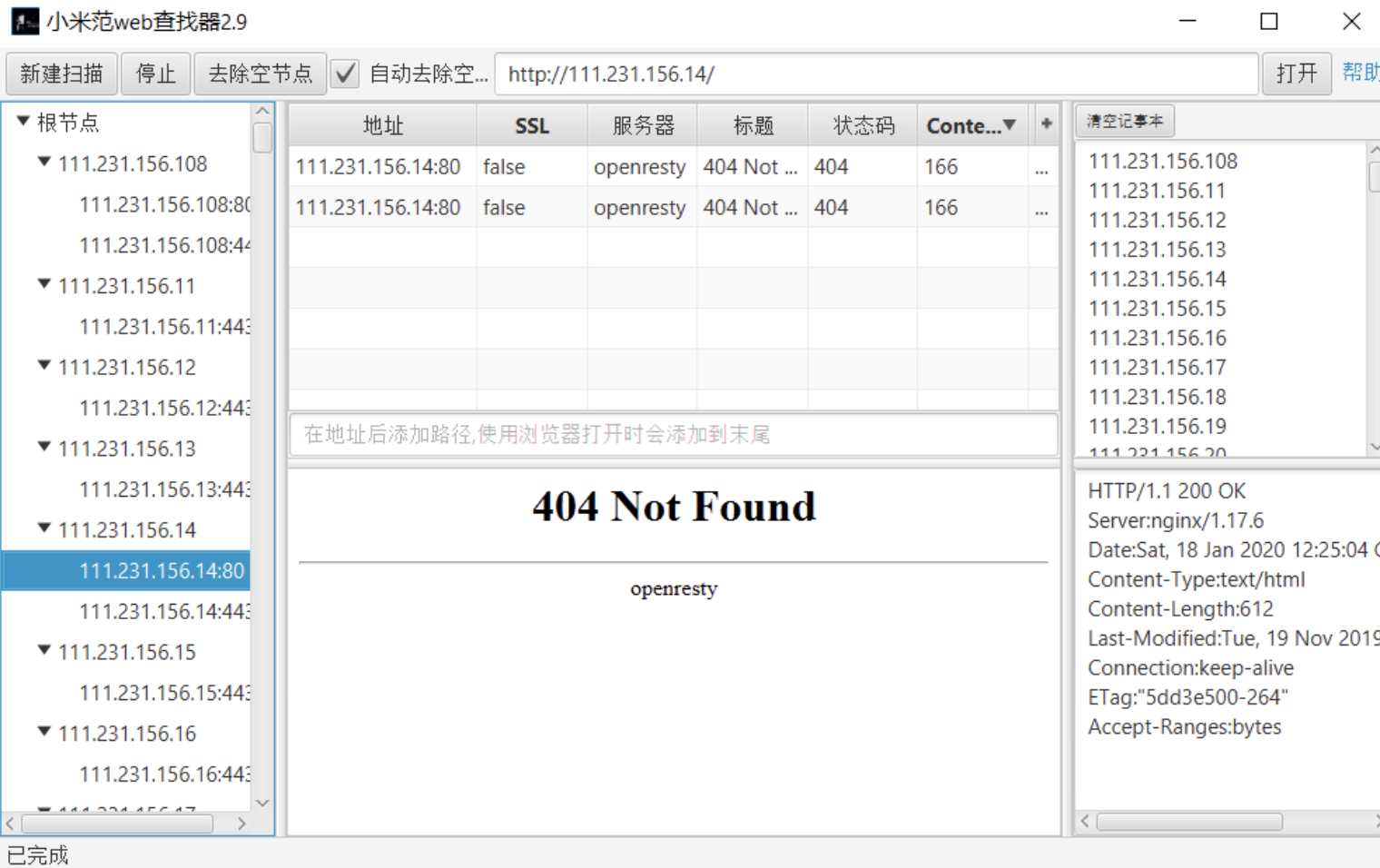Sort by 状态码 column header
The image size is (1380, 868).
point(862,125)
